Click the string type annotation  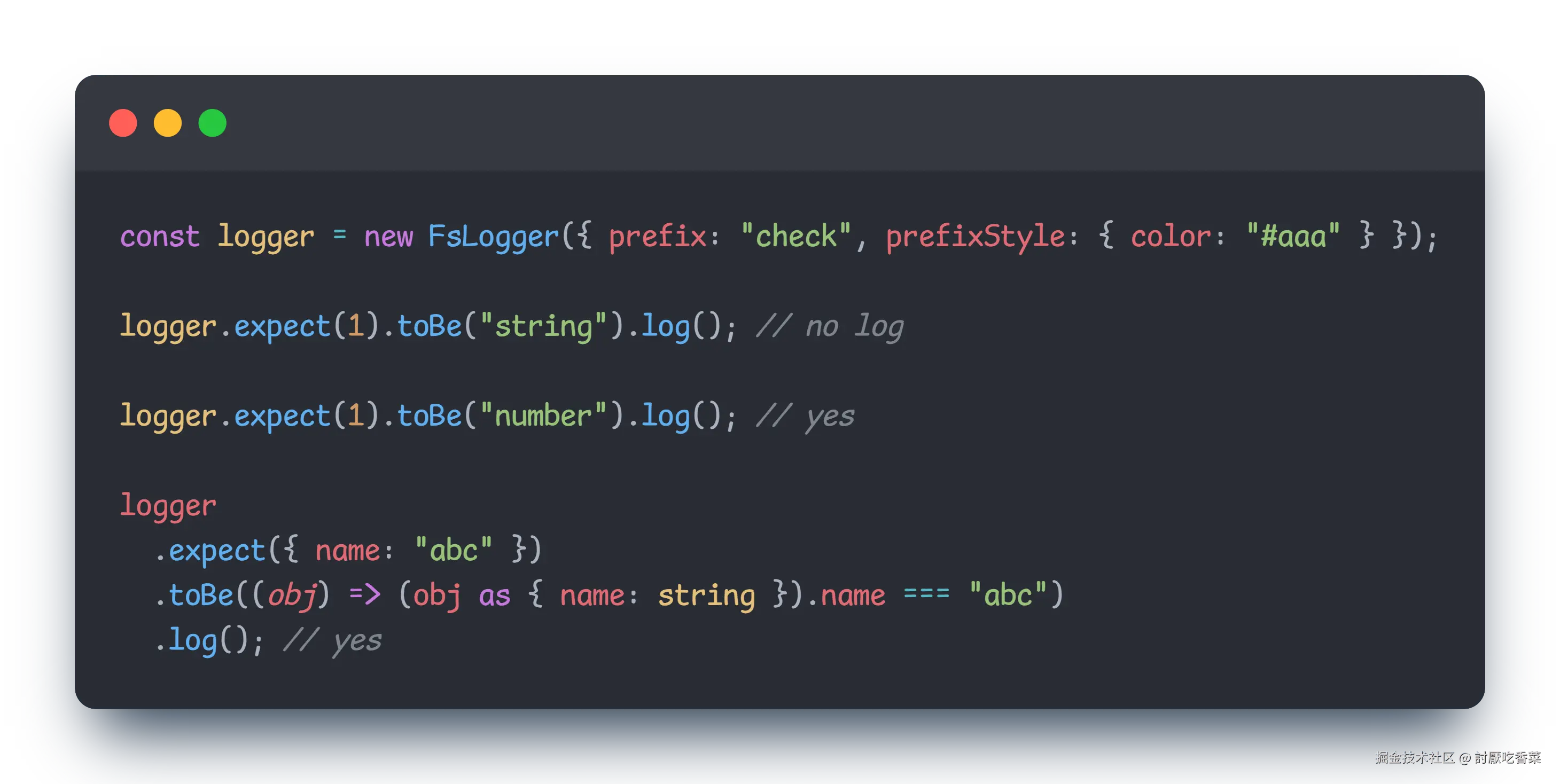point(706,595)
